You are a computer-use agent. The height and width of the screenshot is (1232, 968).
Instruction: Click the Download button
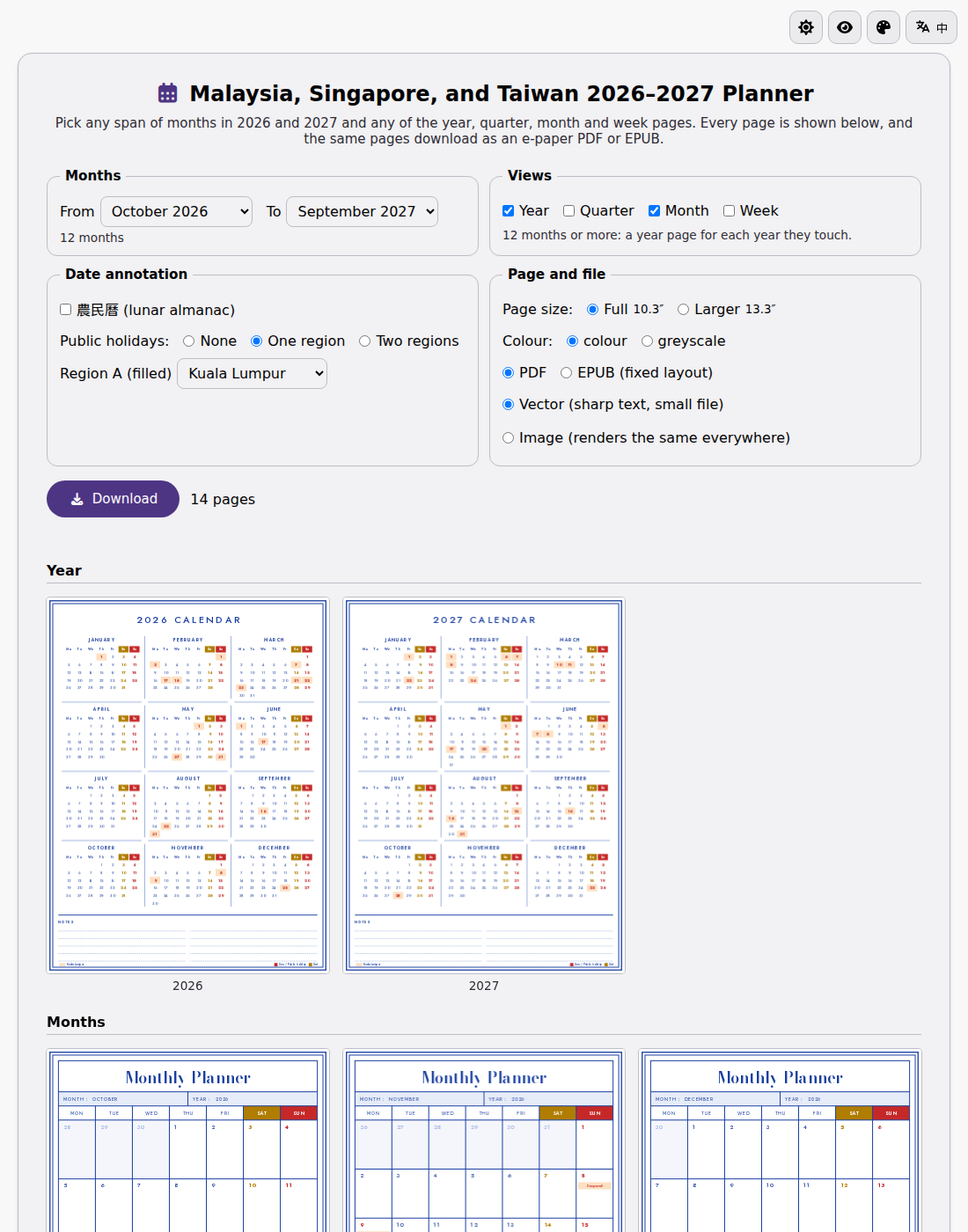coord(114,499)
